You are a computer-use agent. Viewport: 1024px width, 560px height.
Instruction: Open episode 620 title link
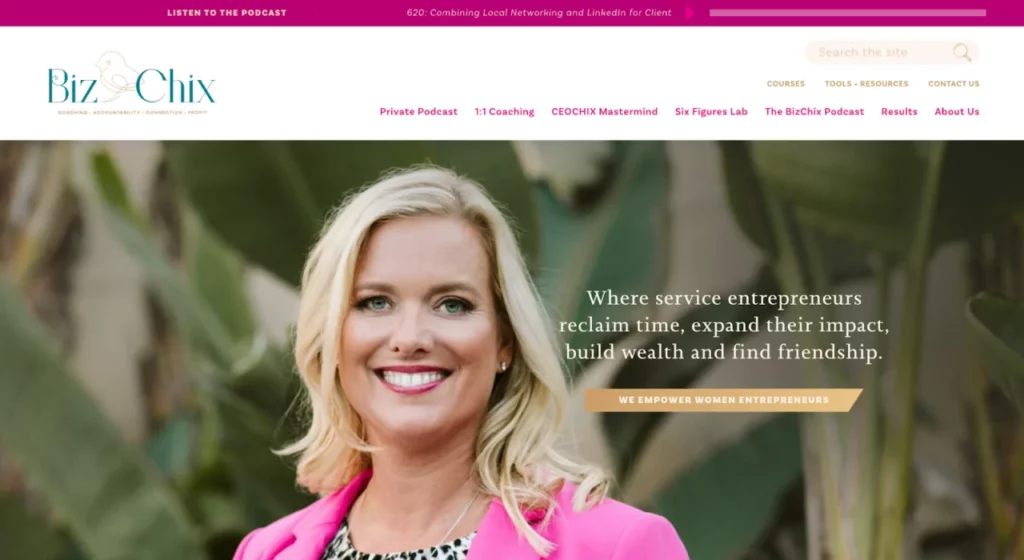tap(539, 12)
